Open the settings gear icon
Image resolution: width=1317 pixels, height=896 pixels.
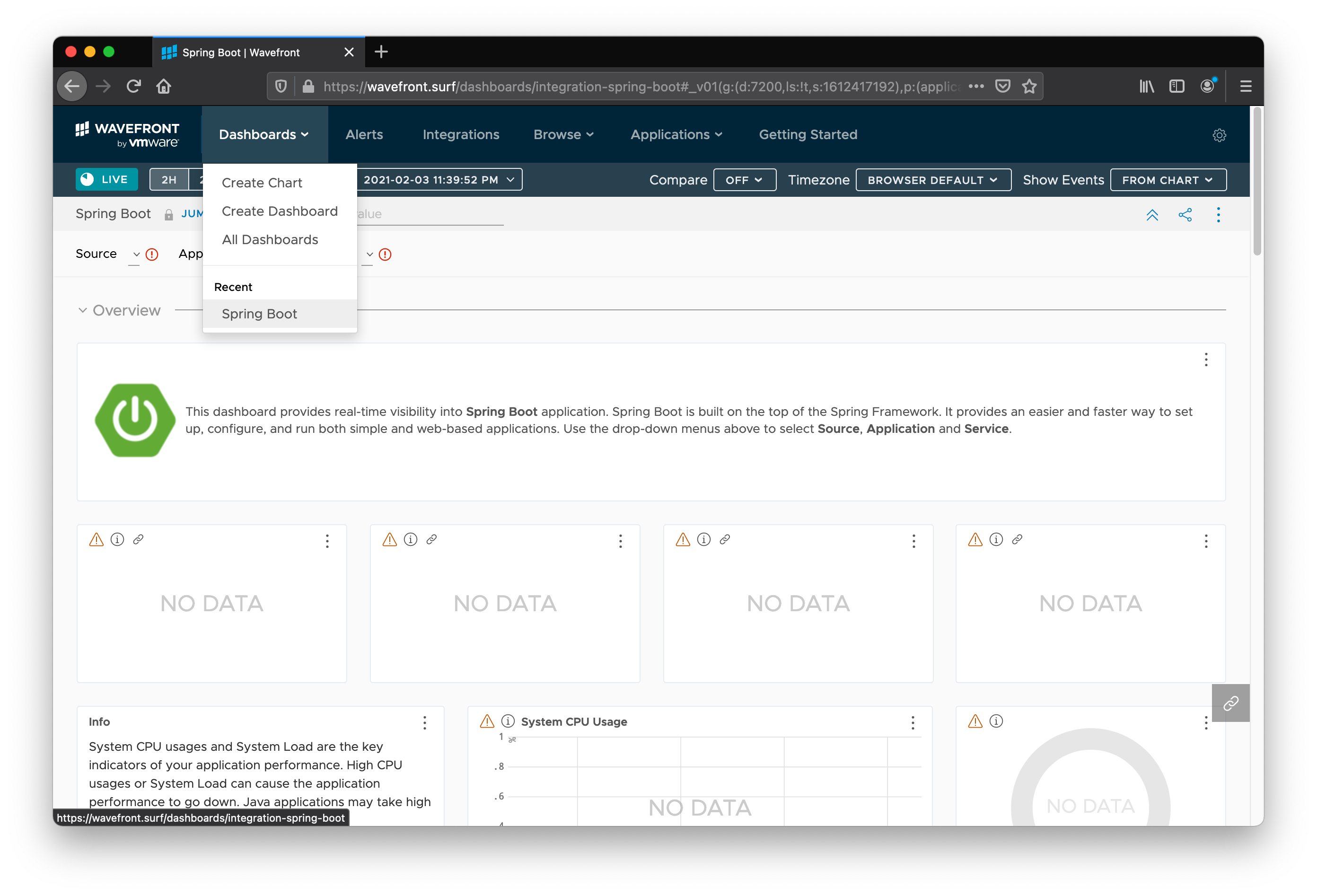[1219, 135]
